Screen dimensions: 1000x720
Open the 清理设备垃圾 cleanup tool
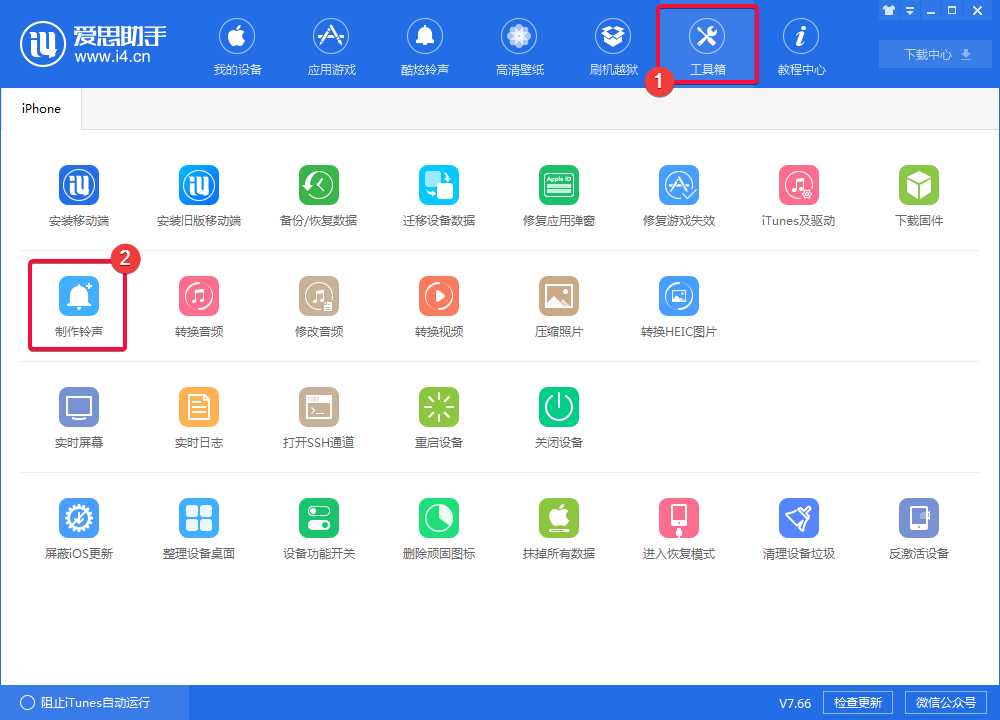pos(798,518)
